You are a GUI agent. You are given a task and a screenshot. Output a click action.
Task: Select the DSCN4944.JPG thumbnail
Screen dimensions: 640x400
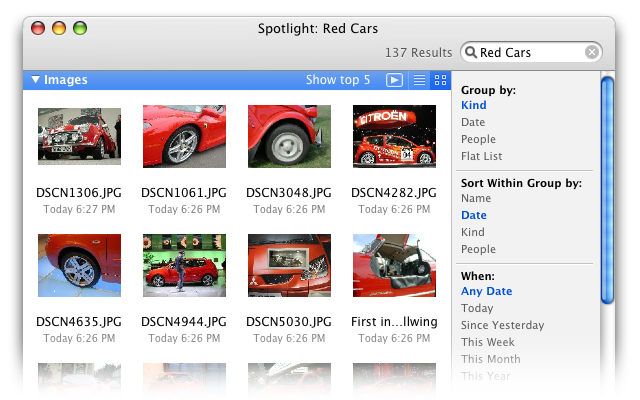tap(184, 265)
